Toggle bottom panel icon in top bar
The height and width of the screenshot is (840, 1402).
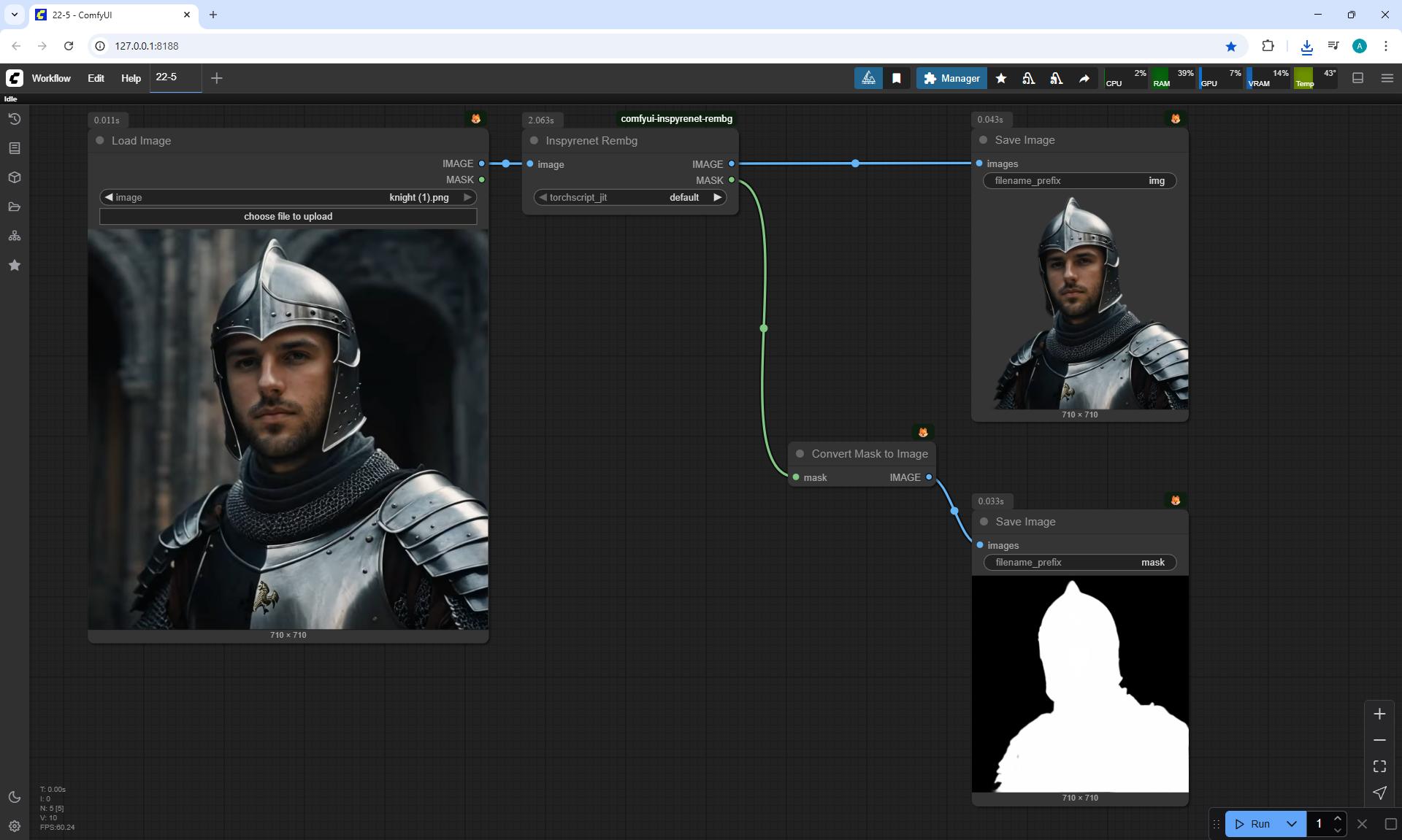pyautogui.click(x=1358, y=78)
